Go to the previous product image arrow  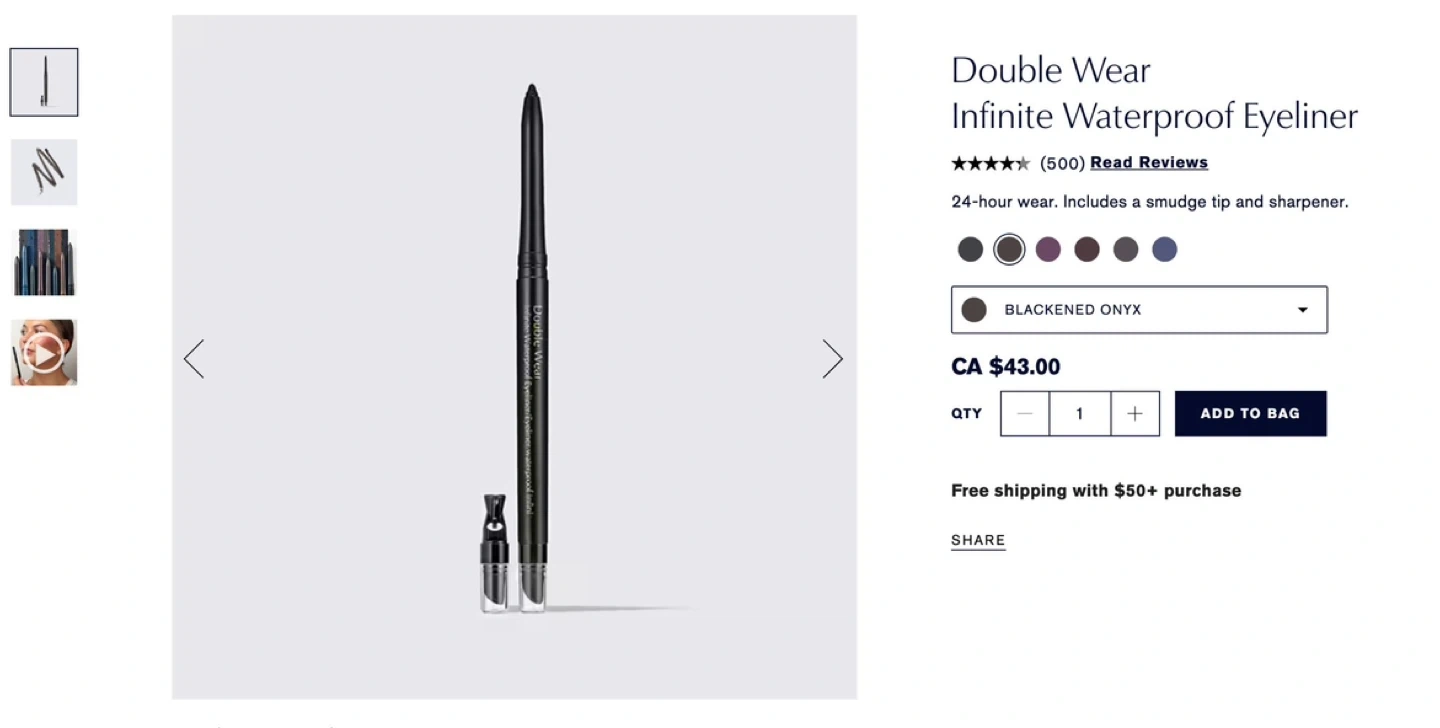point(194,359)
